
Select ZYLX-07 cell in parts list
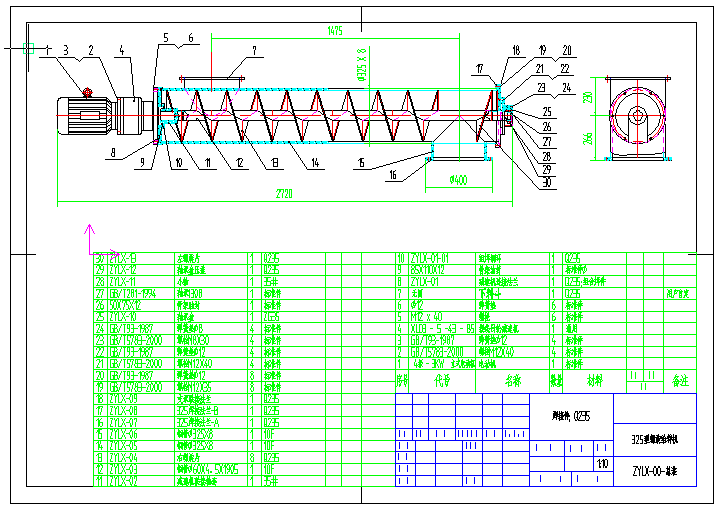coord(123,423)
